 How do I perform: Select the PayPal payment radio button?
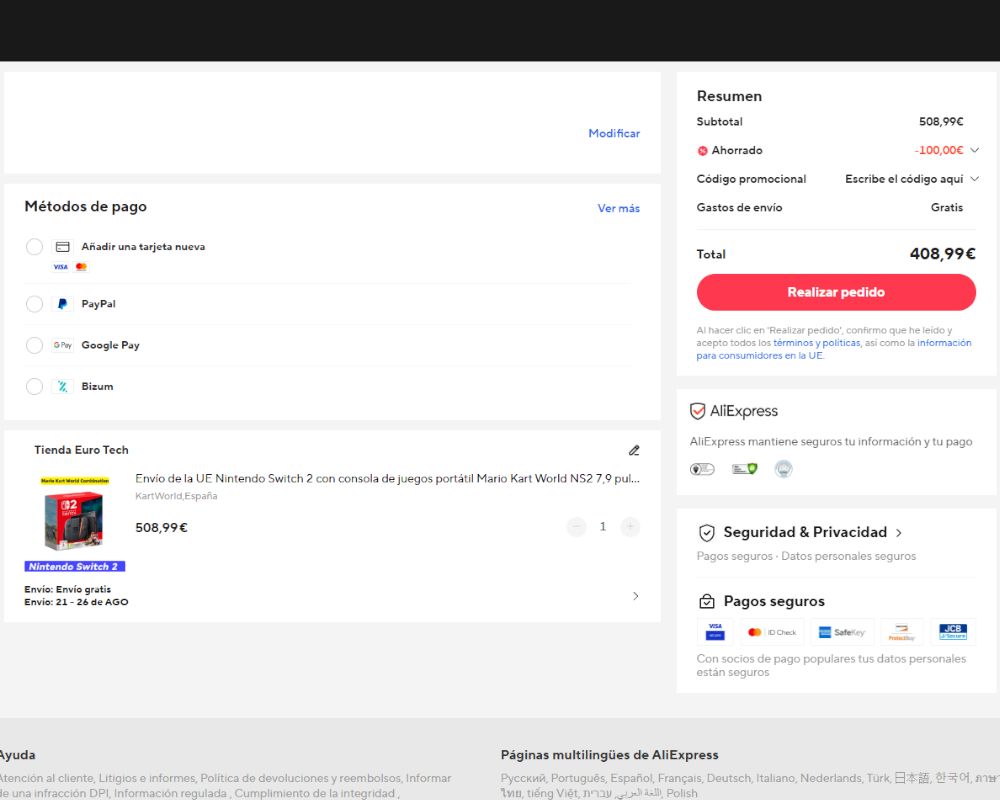coord(34,304)
